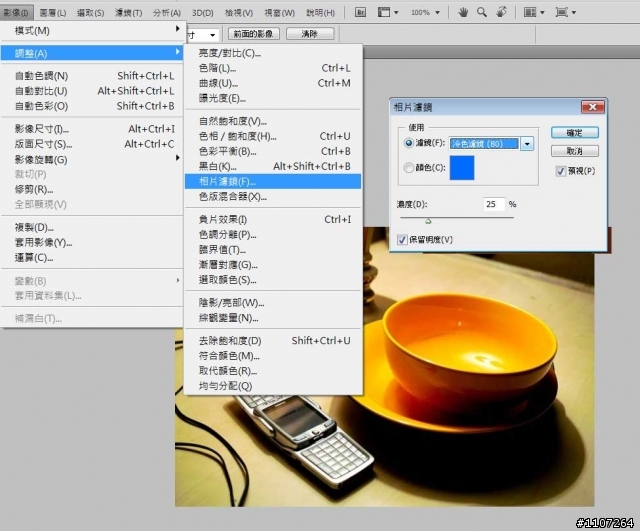Click the 濃度 slider handle
Viewport: 640px width, 531px height.
click(x=428, y=221)
